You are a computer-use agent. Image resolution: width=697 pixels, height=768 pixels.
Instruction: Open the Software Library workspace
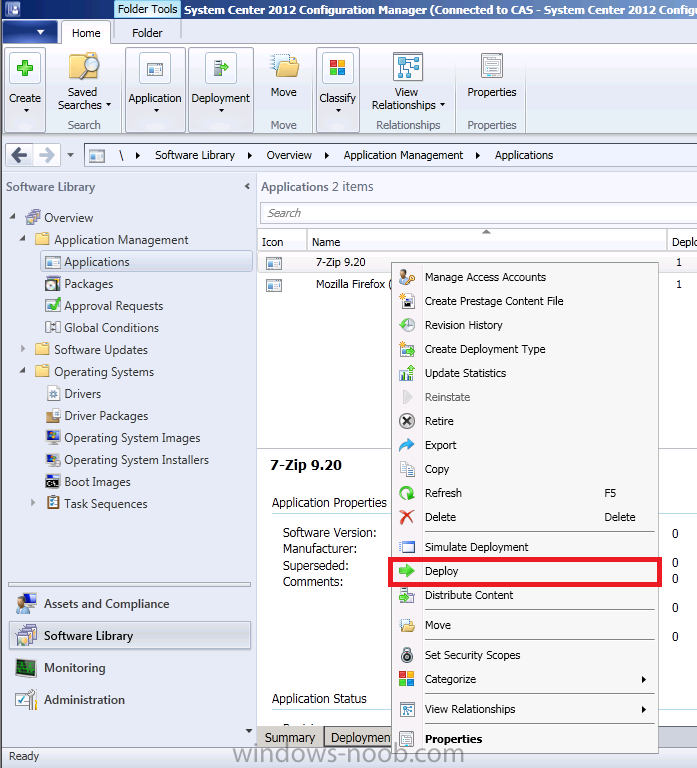click(130, 636)
